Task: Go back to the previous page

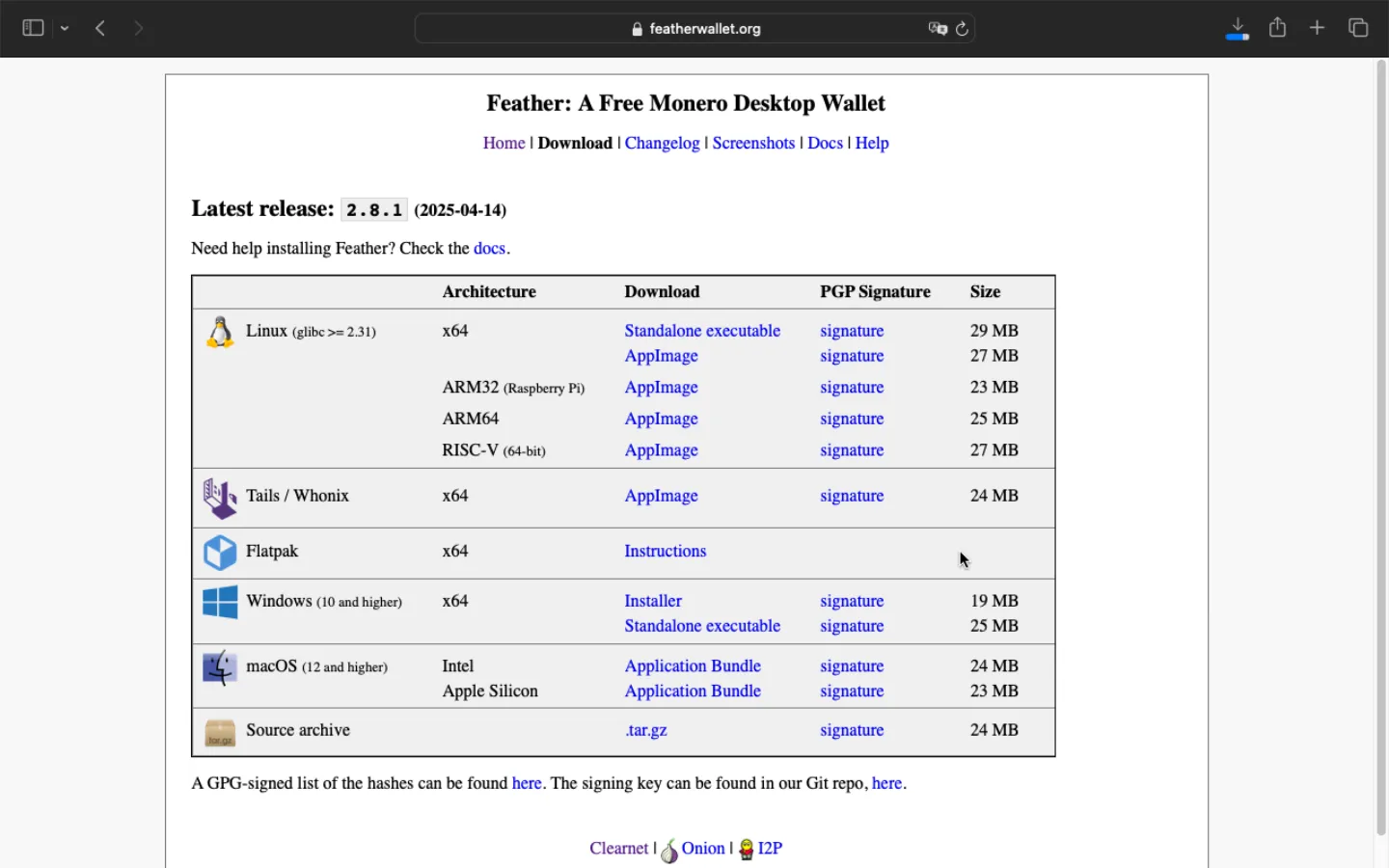Action: point(100,28)
